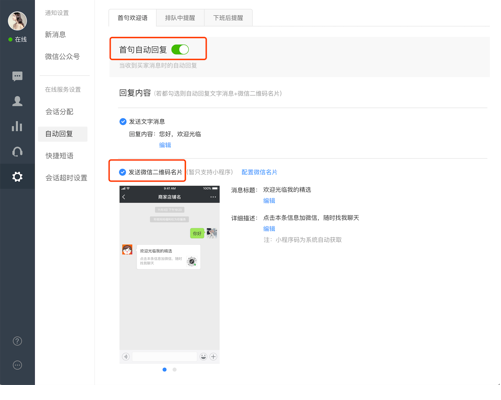Click the orange avatar in preview chat

(127, 250)
